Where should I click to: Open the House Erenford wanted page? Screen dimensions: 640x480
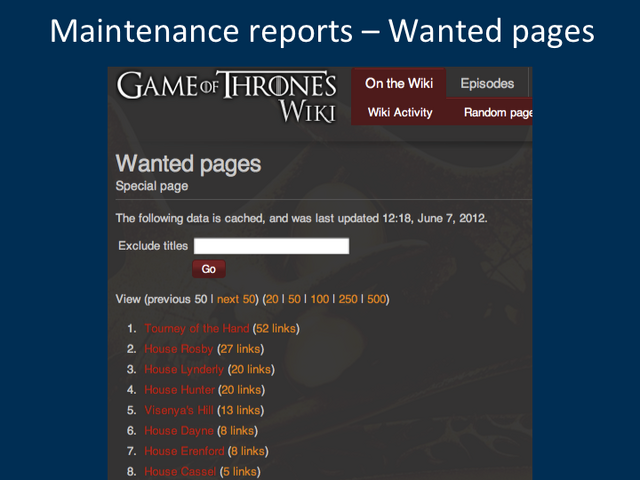[x=184, y=451]
